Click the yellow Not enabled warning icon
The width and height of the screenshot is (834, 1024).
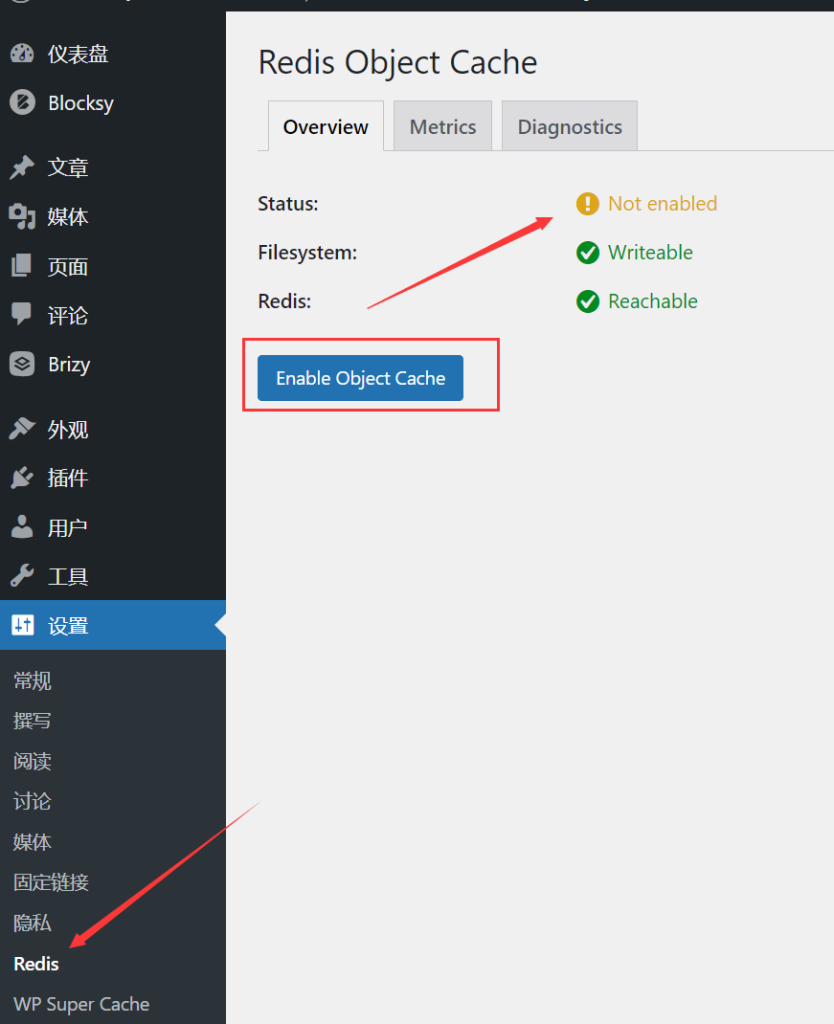[587, 204]
